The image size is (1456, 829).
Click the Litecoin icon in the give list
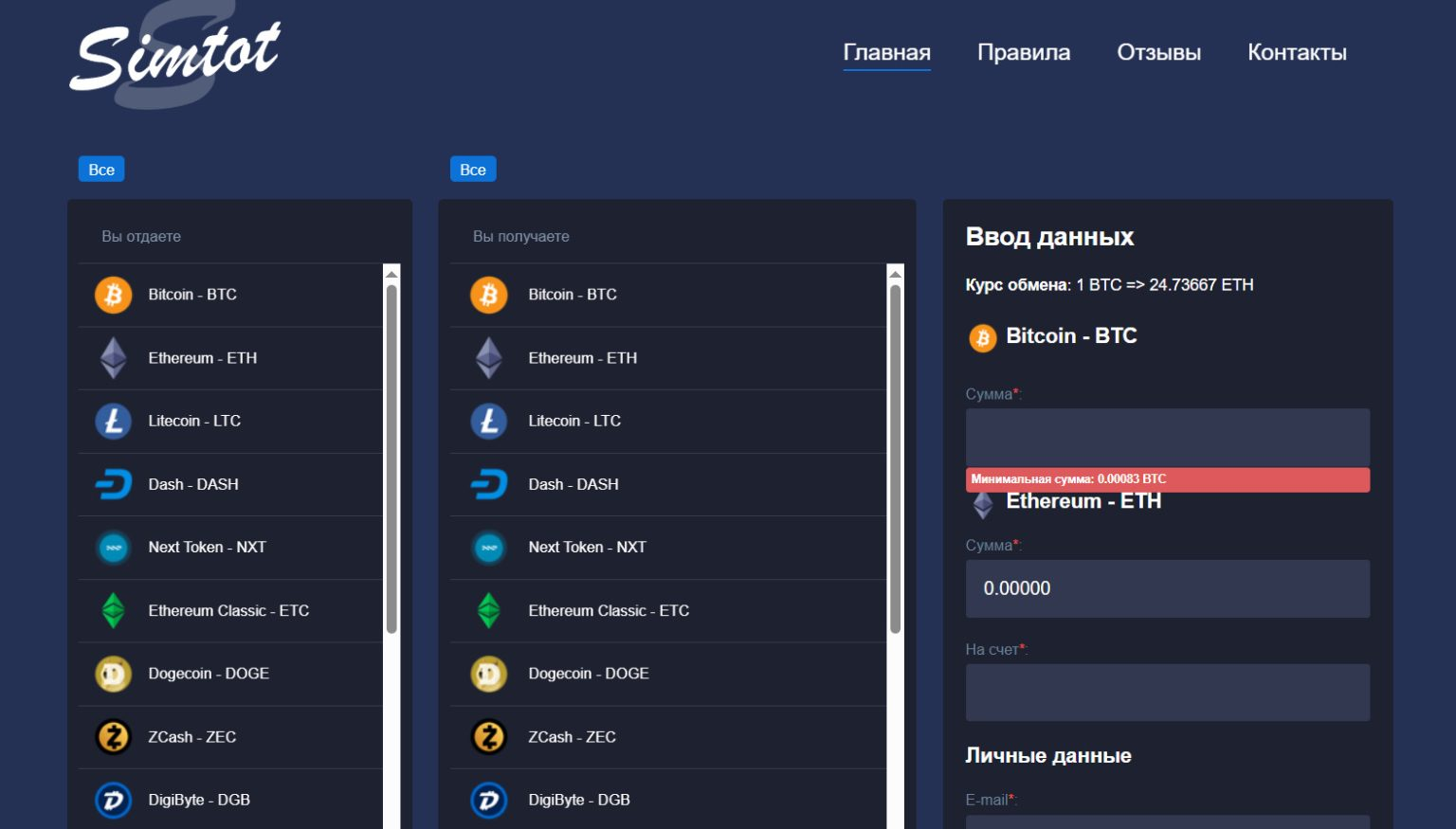click(114, 421)
